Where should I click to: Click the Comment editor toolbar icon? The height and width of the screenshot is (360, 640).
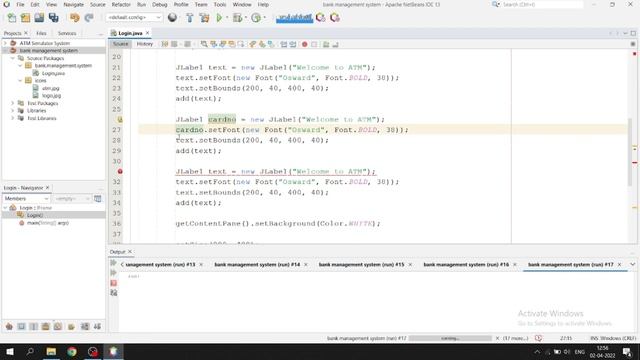[326, 44]
